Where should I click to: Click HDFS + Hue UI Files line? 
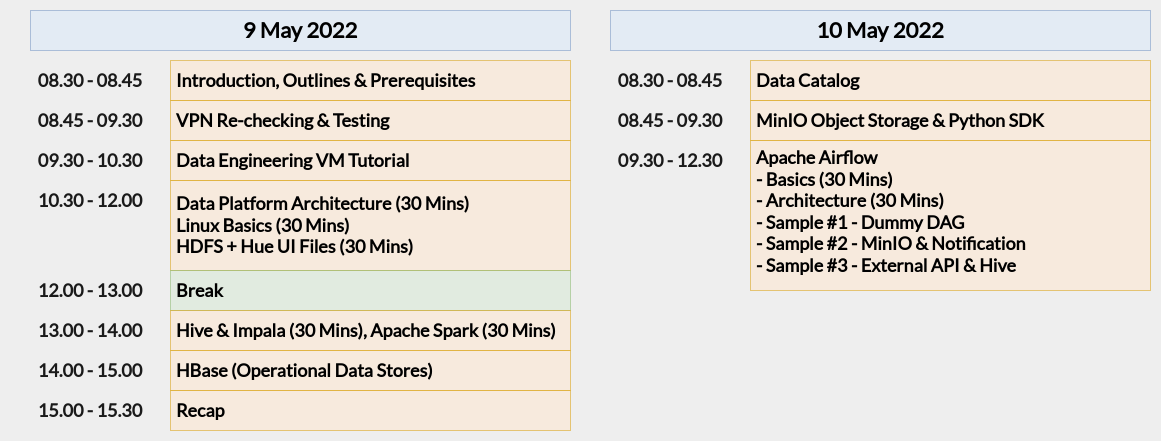[295, 246]
